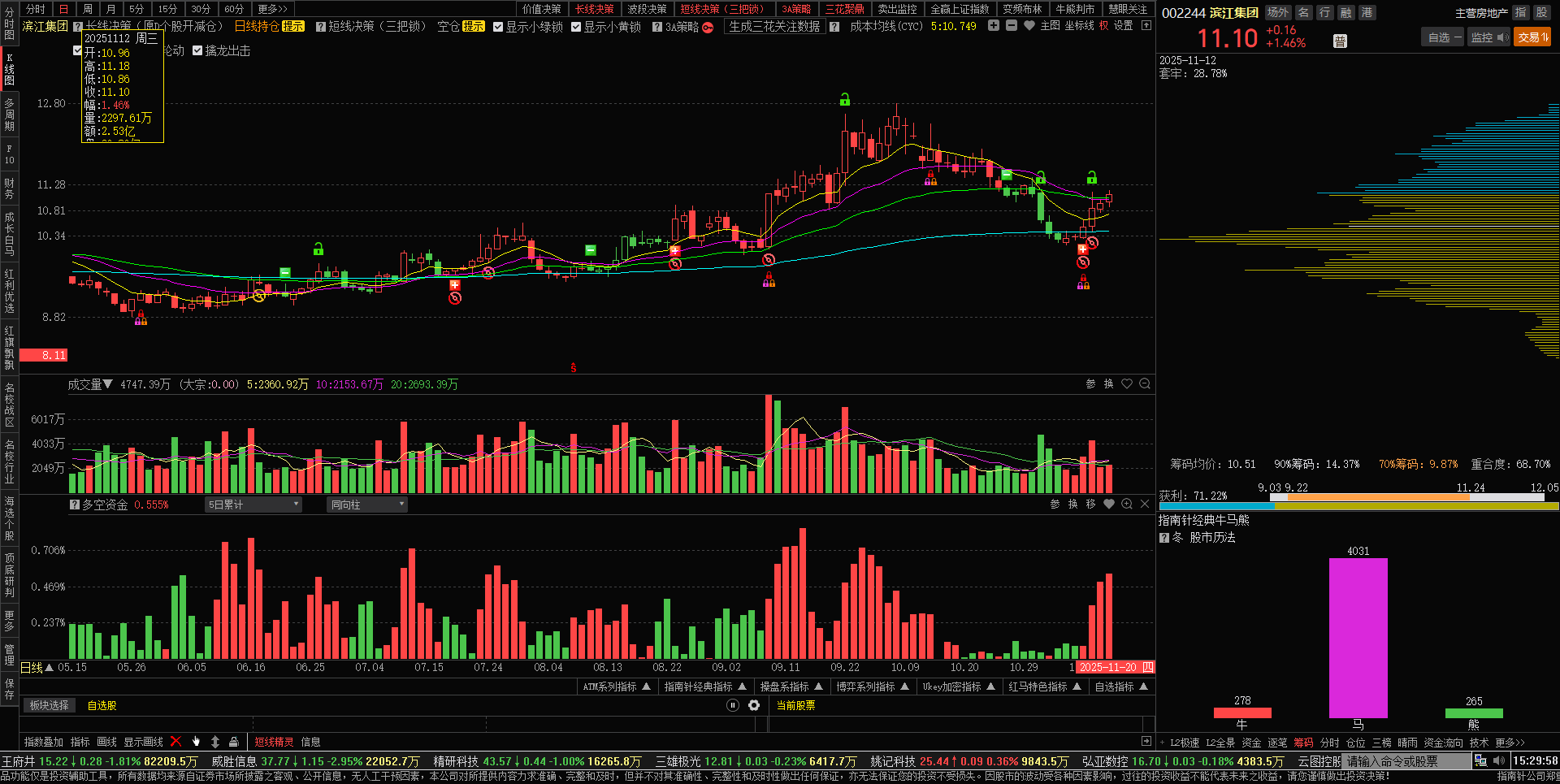This screenshot has height=784, width=1560.
Task: Click the magenta 马 bar in 牛马熊 chart
Action: pyautogui.click(x=1358, y=638)
